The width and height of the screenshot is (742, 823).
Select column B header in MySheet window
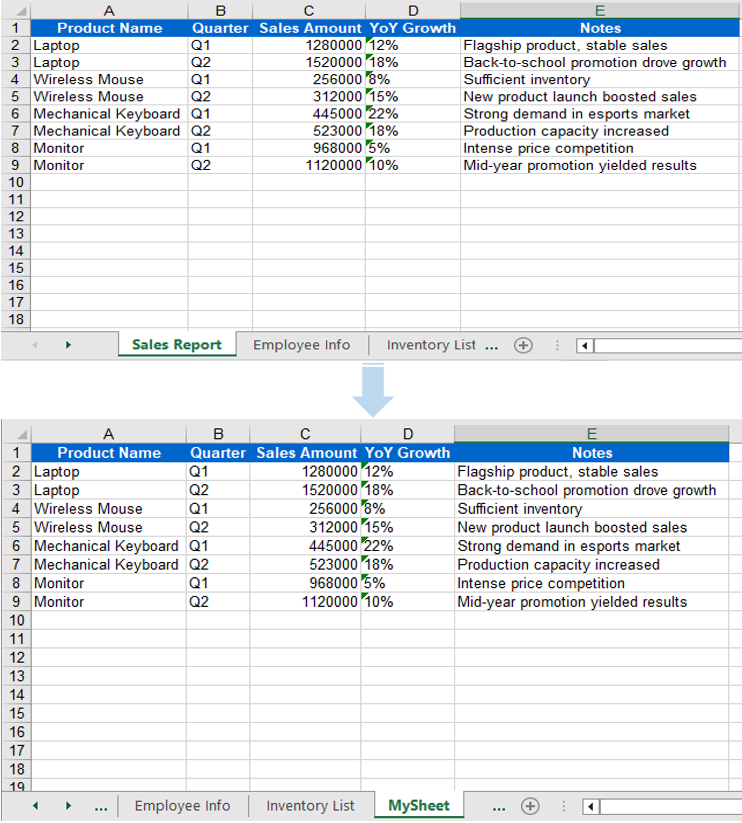218,434
